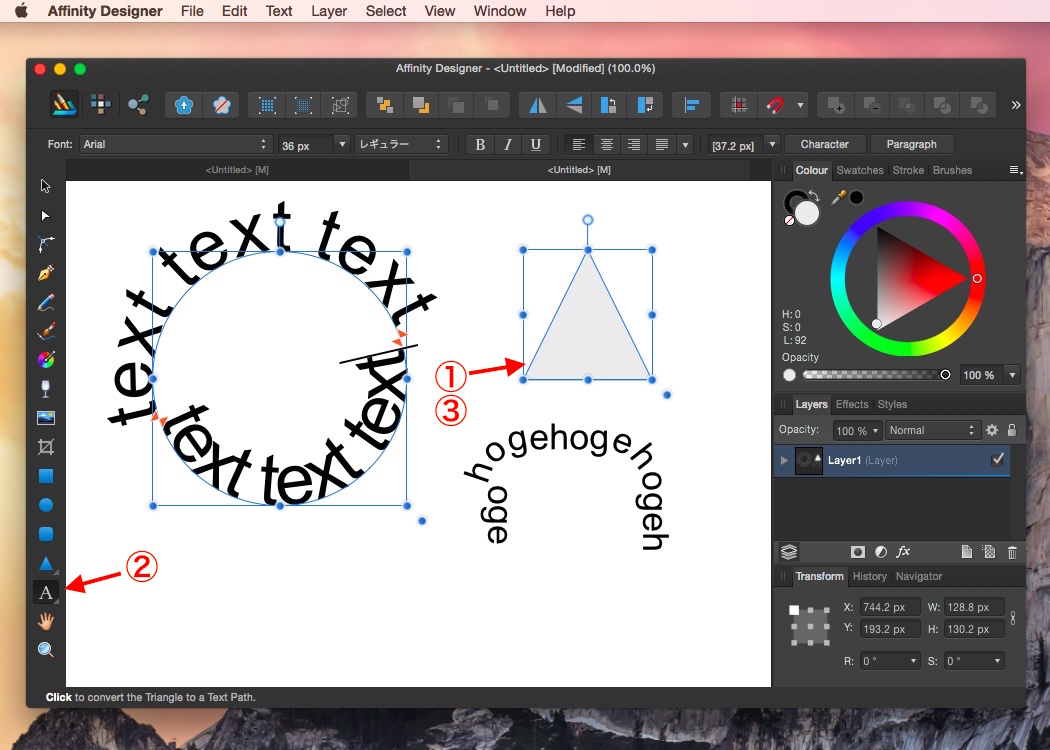Viewport: 1050px width, 750px height.
Task: Click the Layer effects fx icon
Action: (x=903, y=552)
